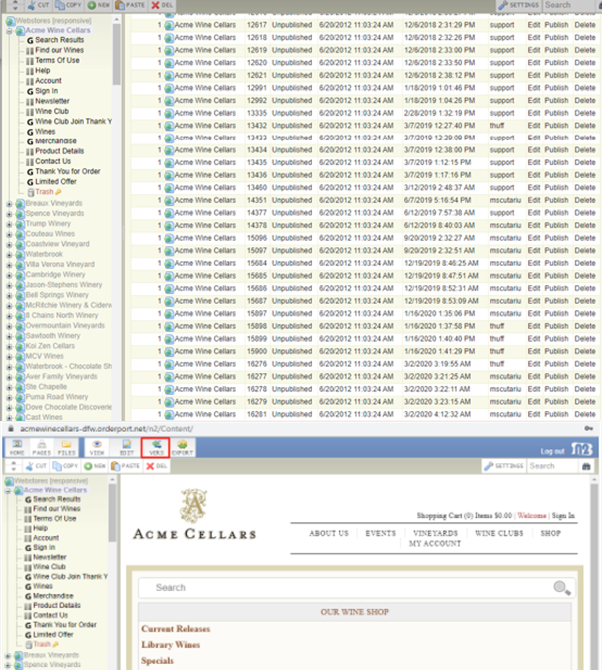Click Delete on row 14351

585,200
